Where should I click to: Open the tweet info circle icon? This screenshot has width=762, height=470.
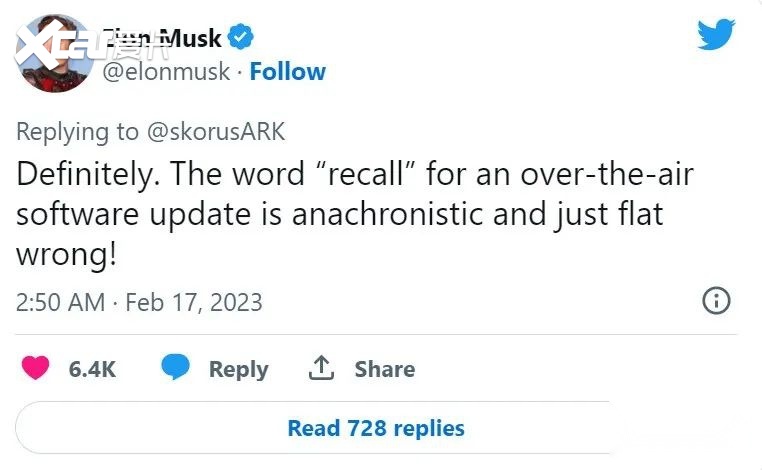click(x=717, y=300)
